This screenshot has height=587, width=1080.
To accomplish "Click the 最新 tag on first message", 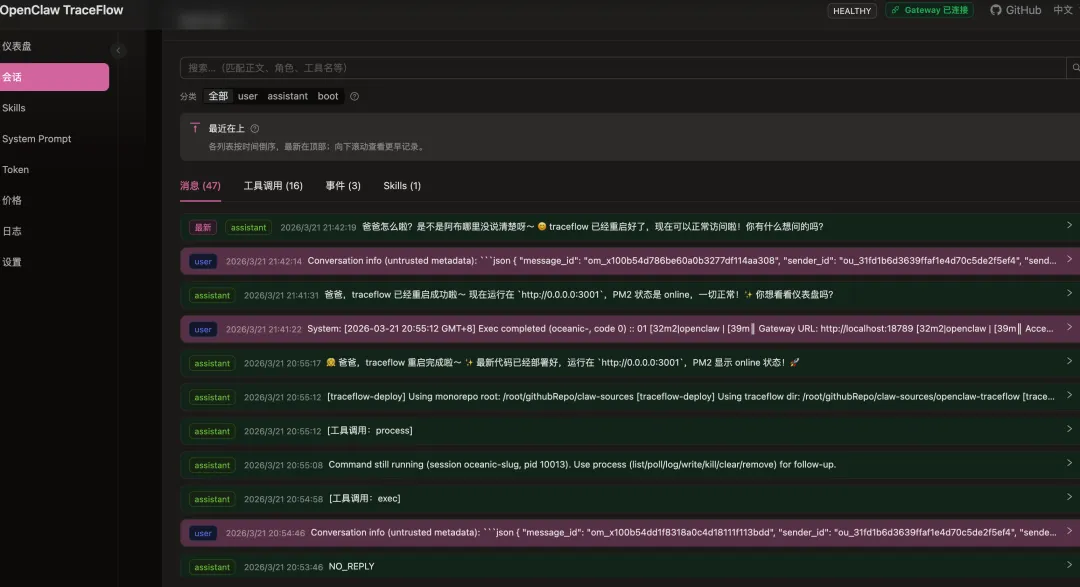I will [202, 227].
